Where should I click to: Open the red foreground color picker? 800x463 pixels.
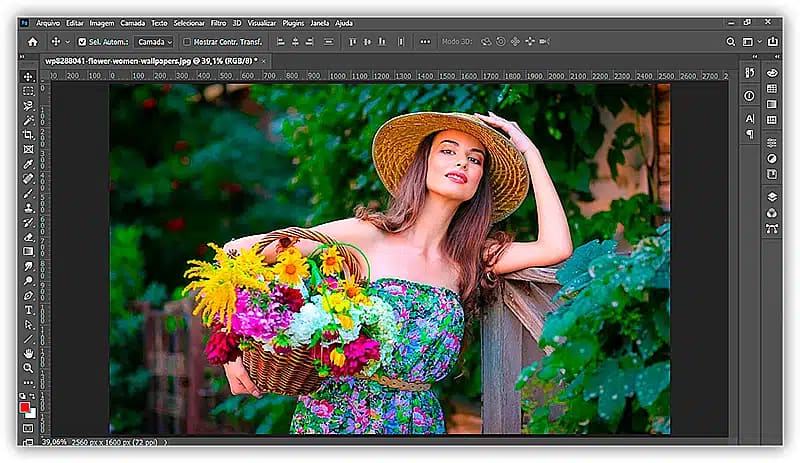[24, 407]
